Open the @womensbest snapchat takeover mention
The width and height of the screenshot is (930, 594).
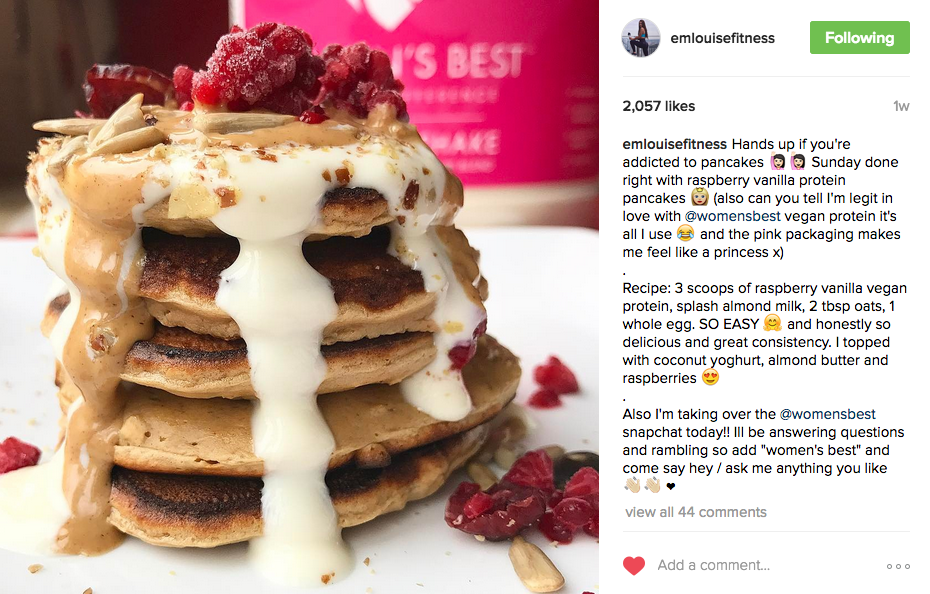pos(827,414)
